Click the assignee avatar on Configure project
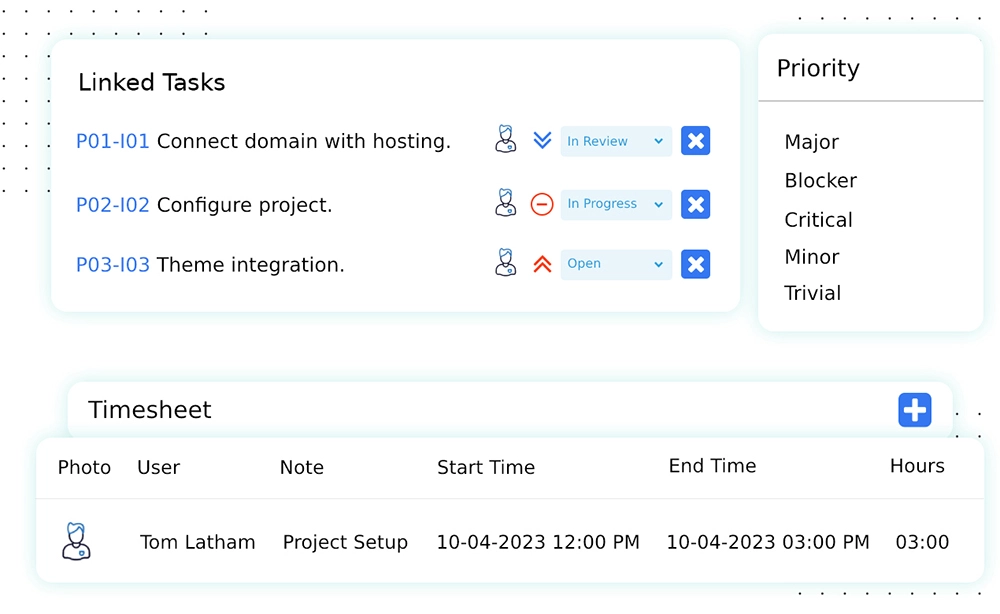This screenshot has height=614, width=1000. pyautogui.click(x=505, y=203)
